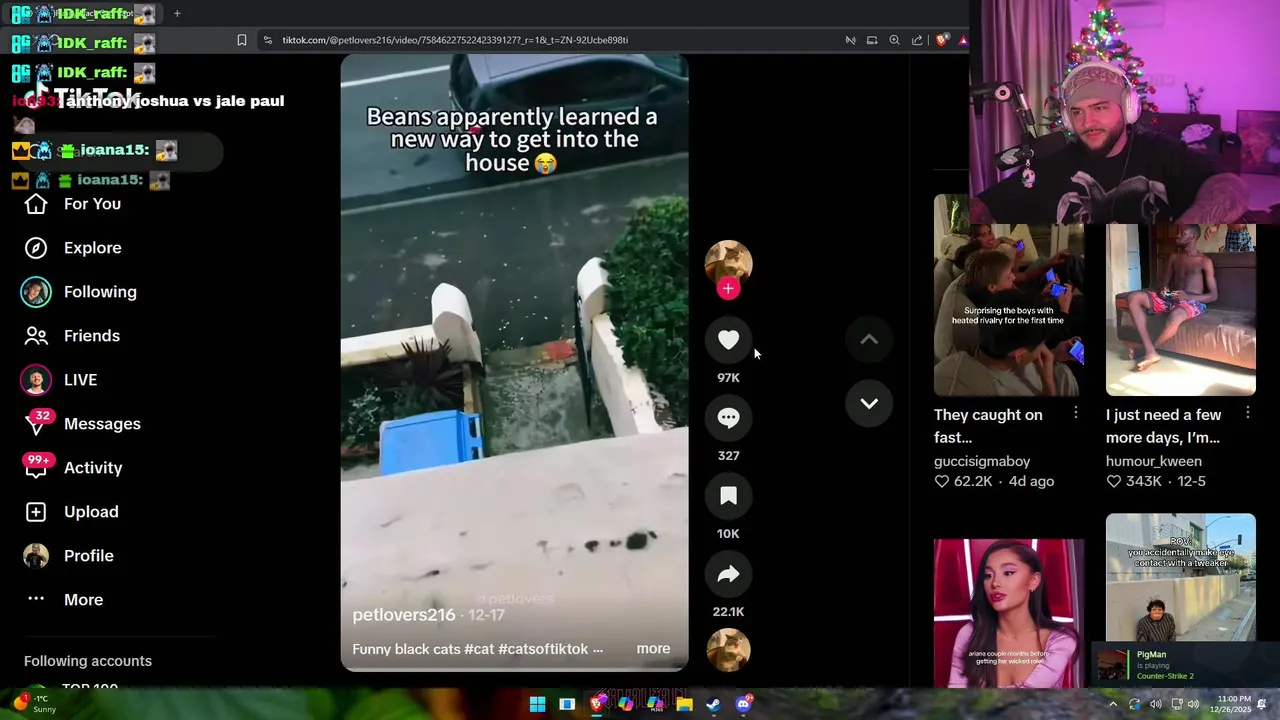The width and height of the screenshot is (1280, 720).
Task: Play the humour_kween video thumbnail
Action: point(1181,309)
